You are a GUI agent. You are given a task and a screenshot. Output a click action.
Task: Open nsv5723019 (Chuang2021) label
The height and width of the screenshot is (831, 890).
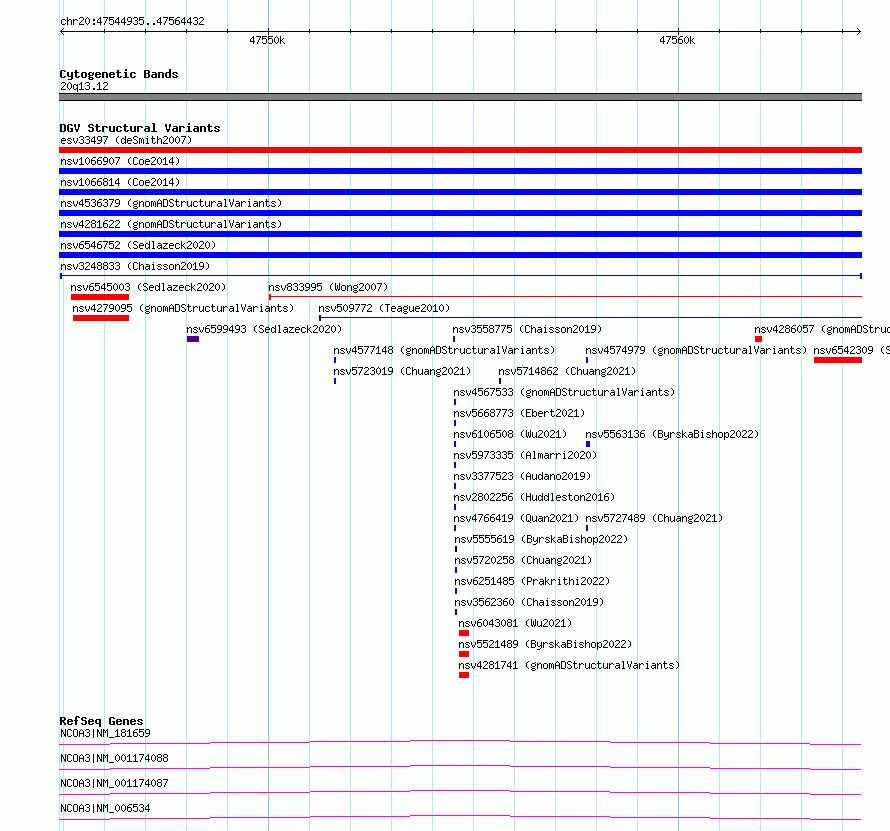[x=402, y=371]
